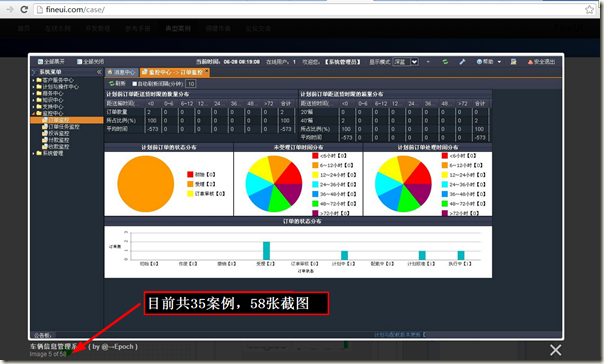This screenshot has height=364, width=604.
Task: Expand the 系统管理 tree node arrow
Action: click(x=34, y=153)
